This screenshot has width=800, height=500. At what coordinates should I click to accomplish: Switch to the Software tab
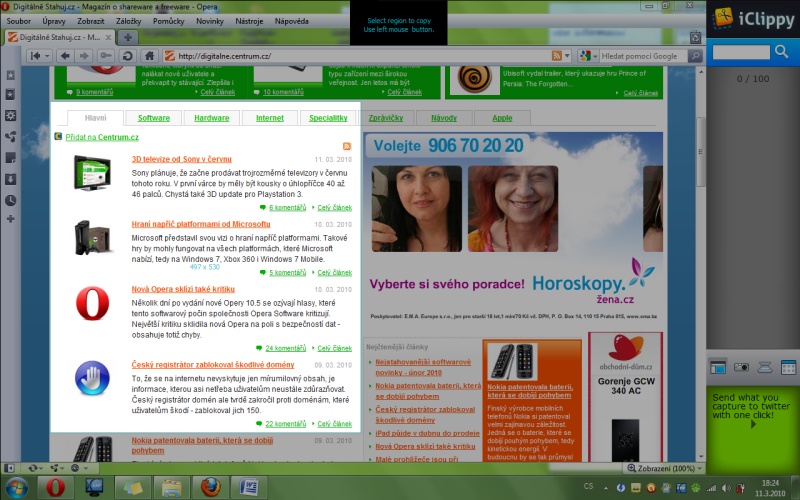tap(154, 118)
